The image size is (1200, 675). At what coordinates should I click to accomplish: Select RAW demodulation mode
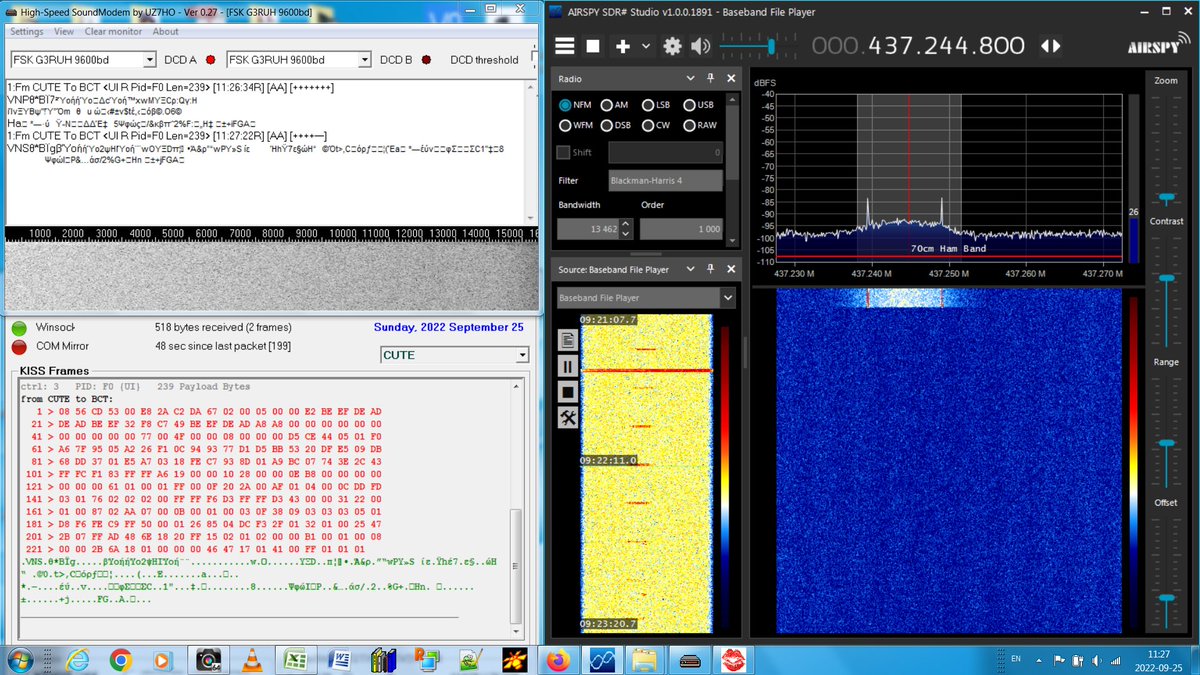(x=700, y=126)
